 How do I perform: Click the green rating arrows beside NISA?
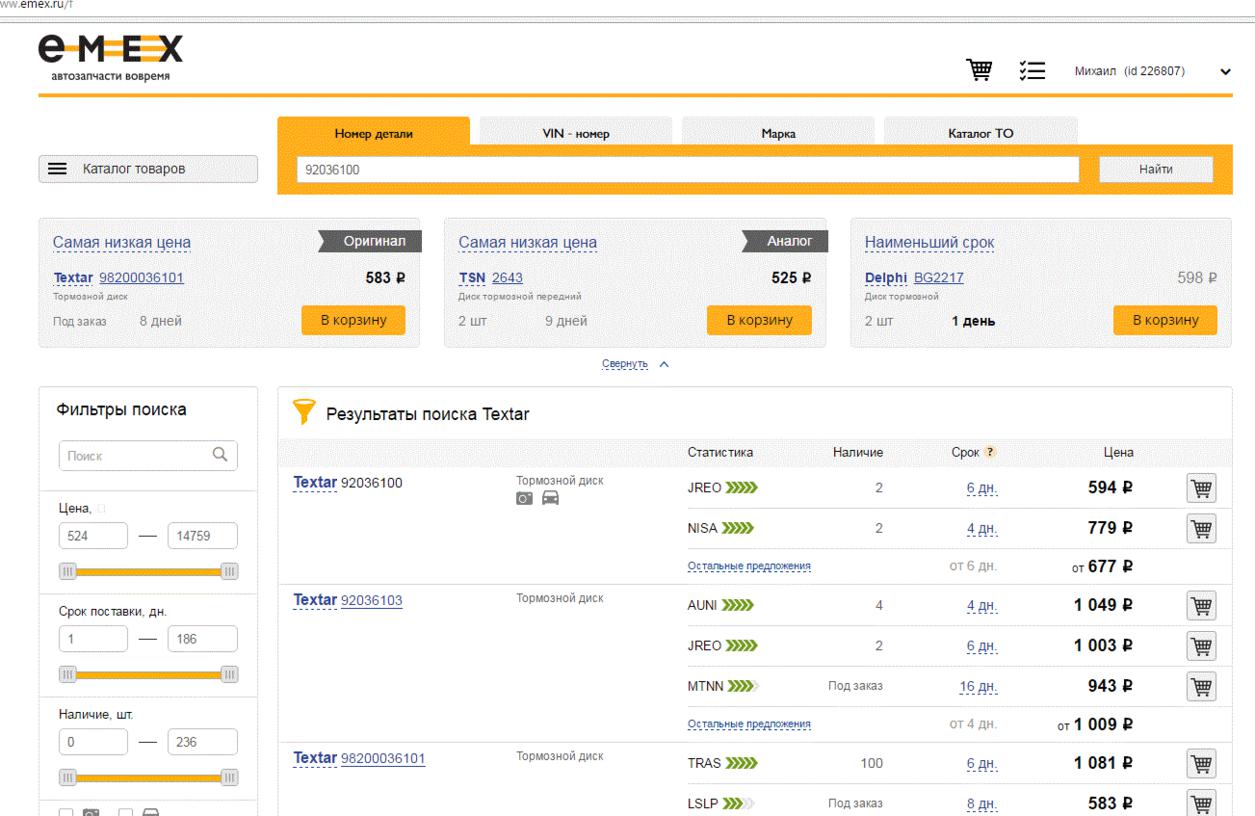pyautogui.click(x=740, y=528)
